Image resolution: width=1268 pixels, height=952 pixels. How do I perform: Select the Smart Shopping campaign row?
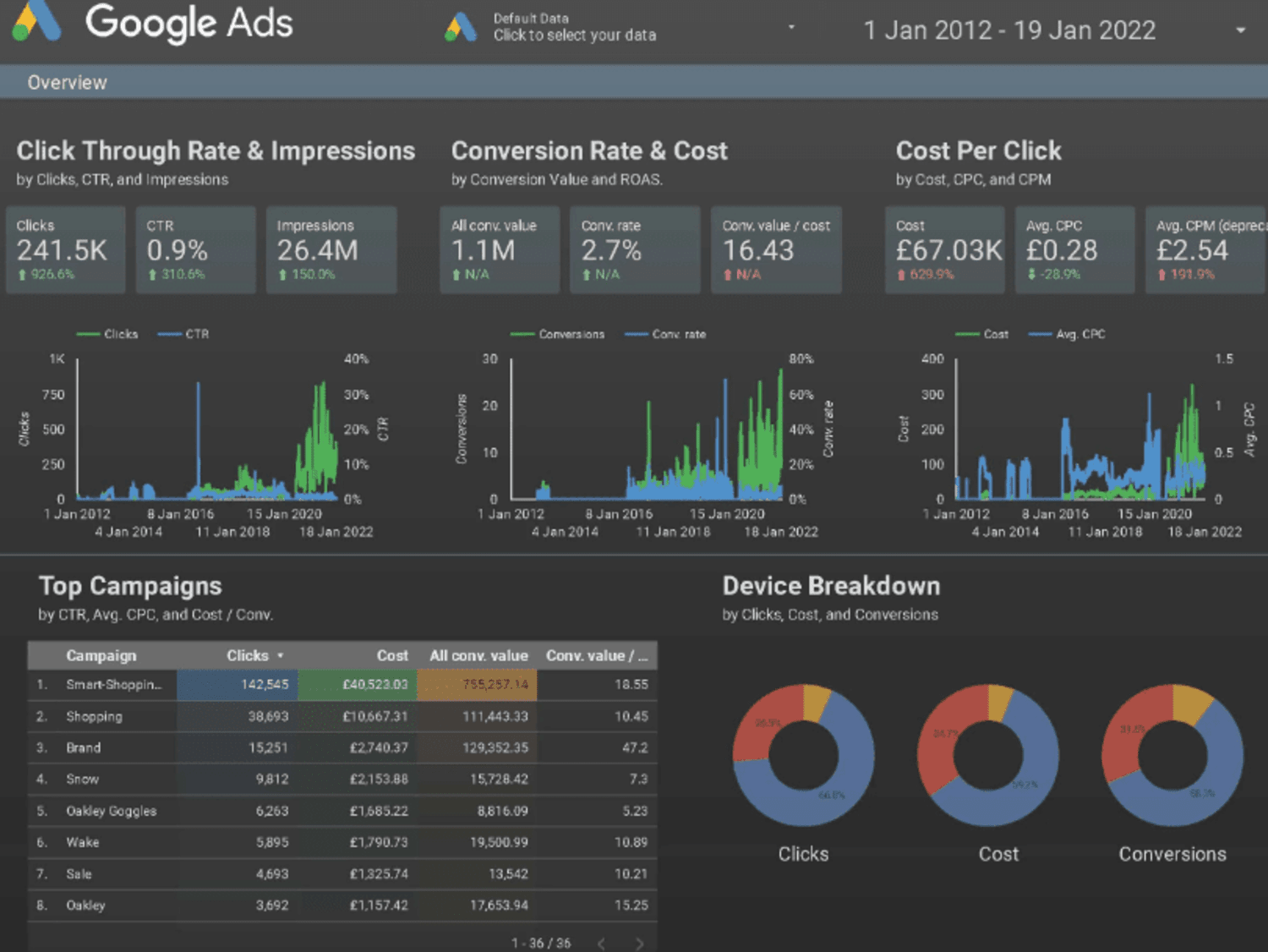[x=342, y=684]
